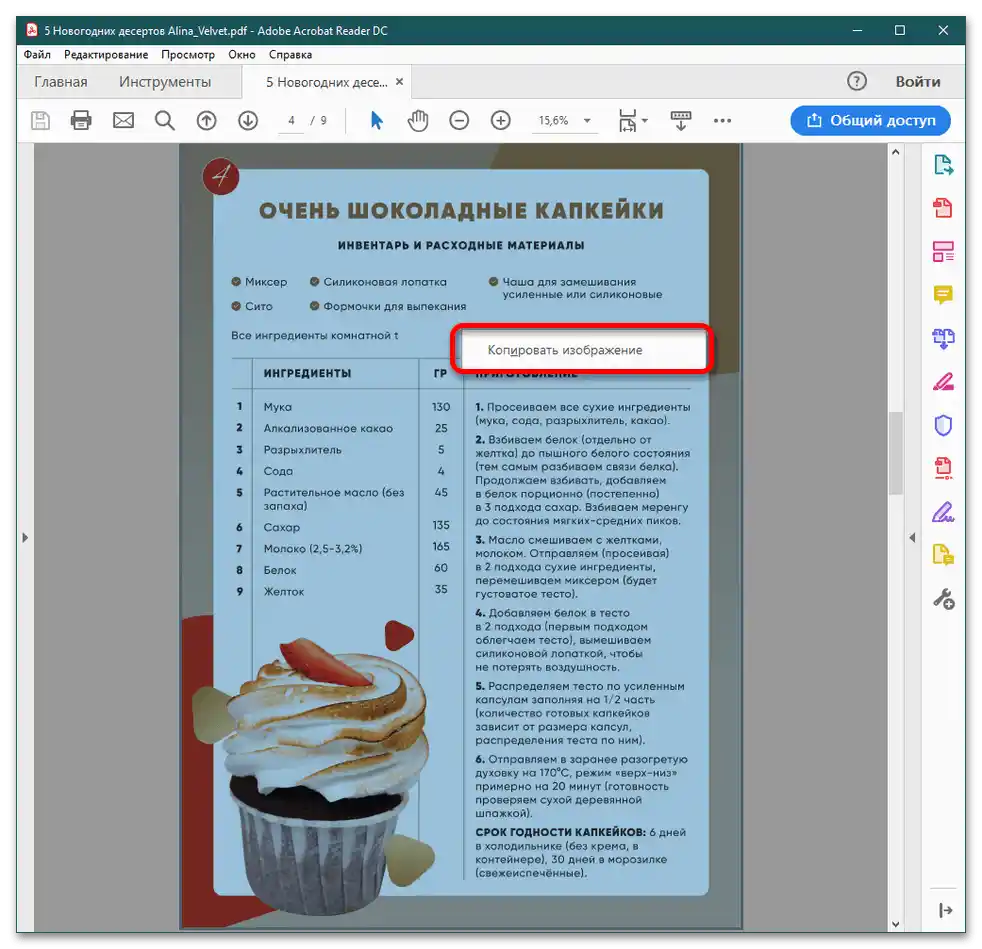
Task: Click scrollbar up arrow
Action: (x=896, y=152)
